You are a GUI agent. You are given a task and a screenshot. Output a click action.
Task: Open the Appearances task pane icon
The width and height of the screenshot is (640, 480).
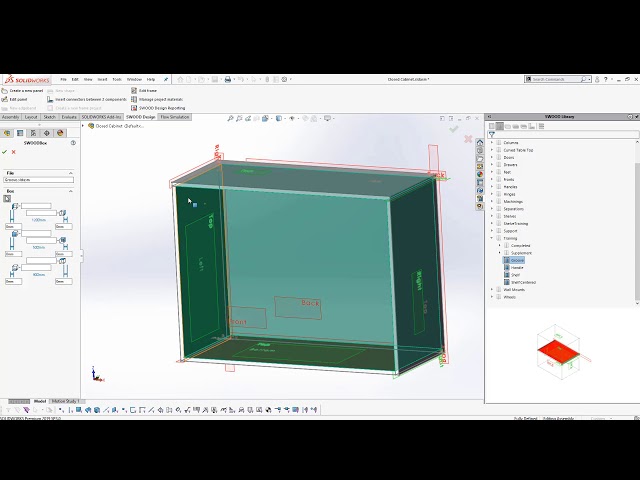pos(480,174)
